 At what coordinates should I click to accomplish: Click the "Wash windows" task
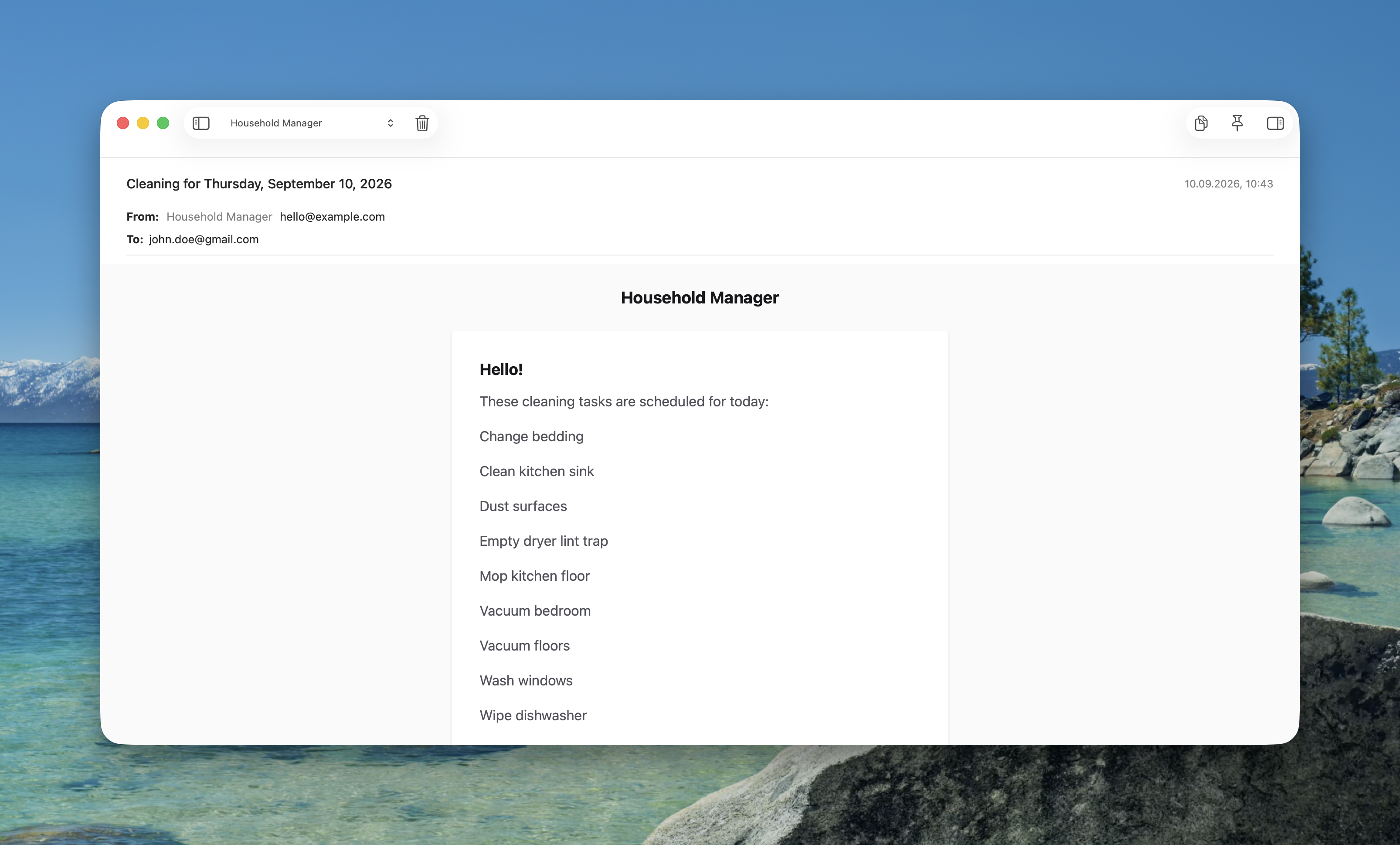click(526, 681)
